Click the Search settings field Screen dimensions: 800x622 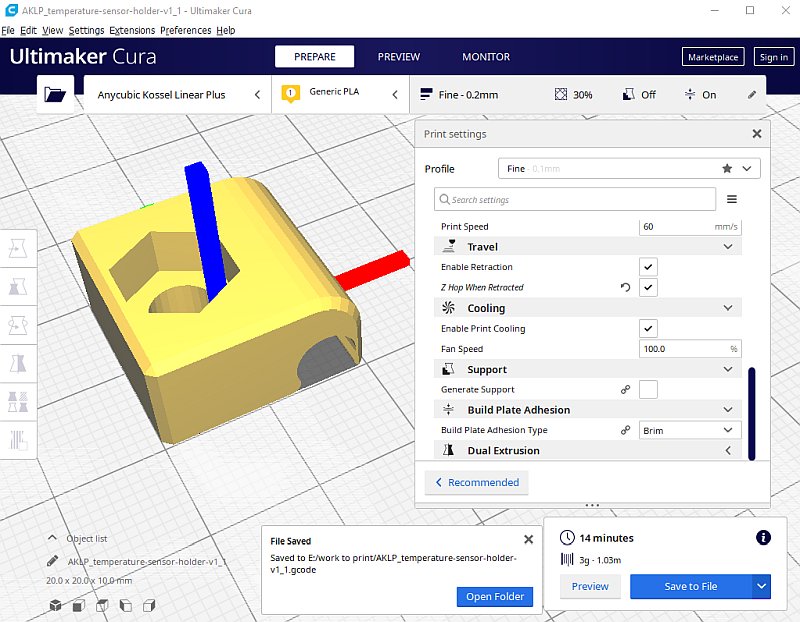tap(574, 200)
